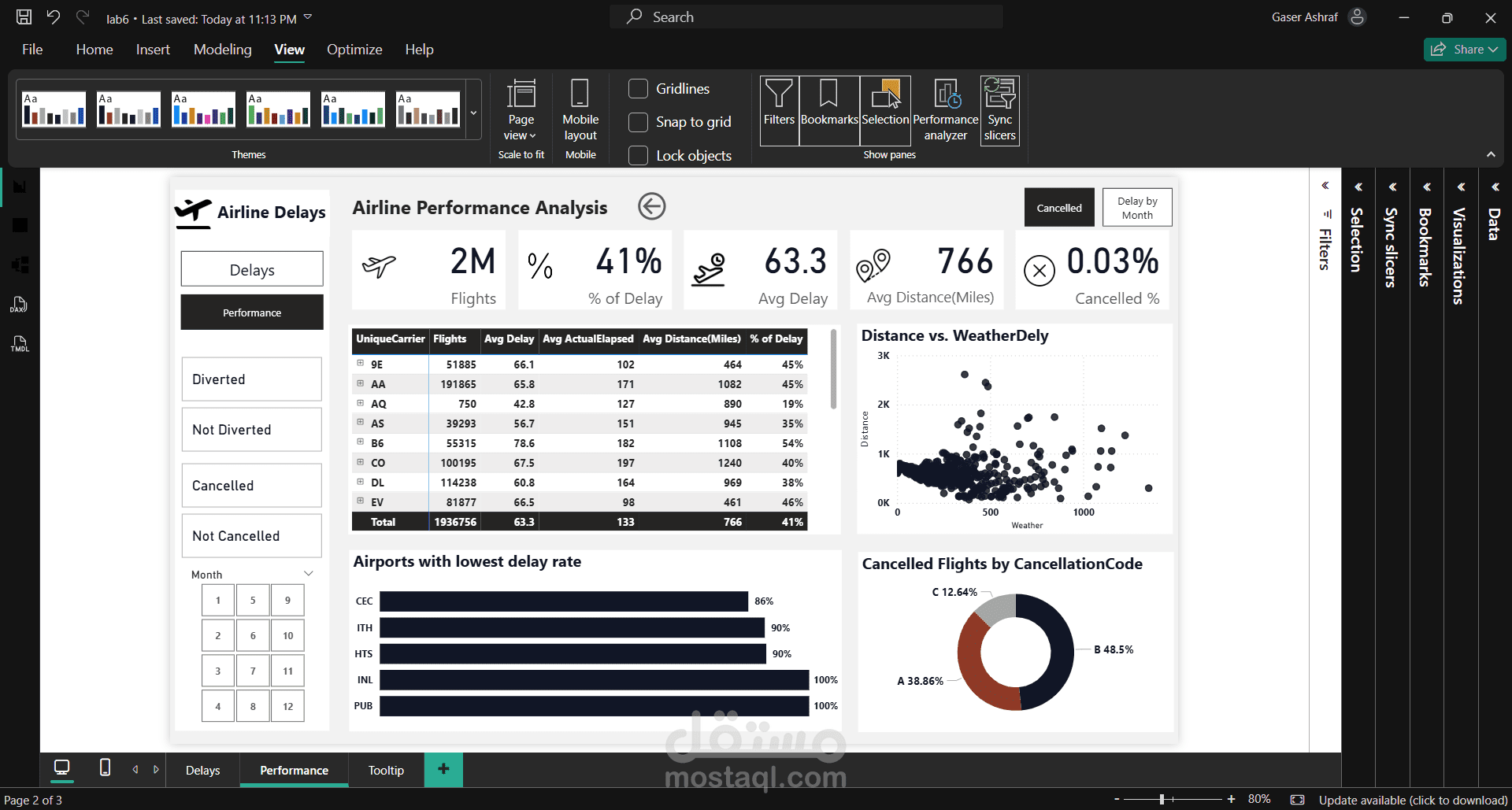This screenshot has width=1512, height=810.
Task: Switch to the Modeling ribbon tab
Action: [x=223, y=50]
